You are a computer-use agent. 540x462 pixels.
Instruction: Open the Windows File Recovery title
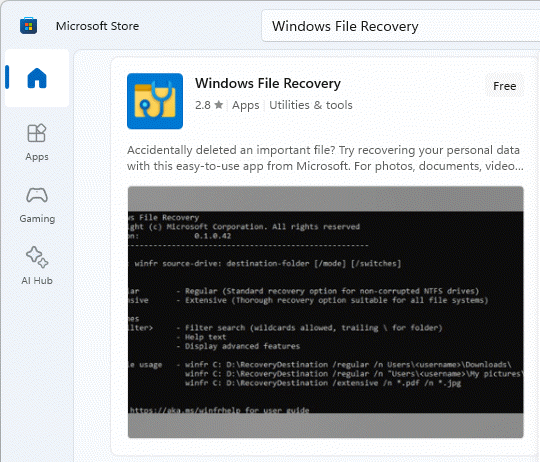268,83
